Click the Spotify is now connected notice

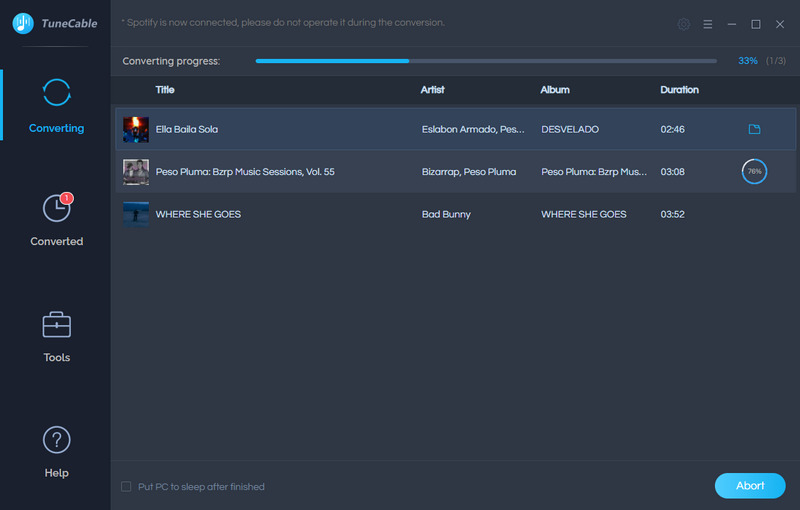[x=283, y=22]
